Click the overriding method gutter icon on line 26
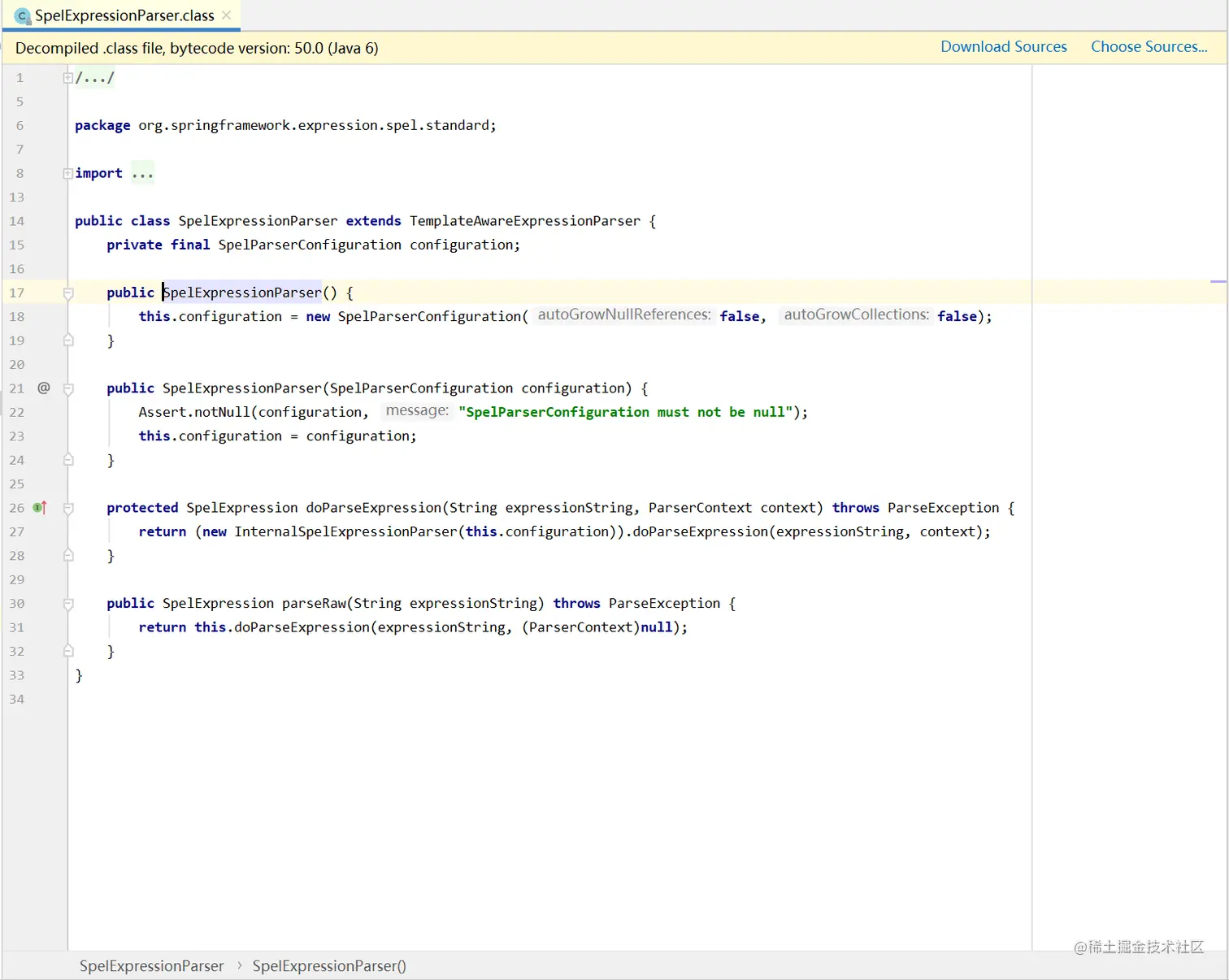This screenshot has height=980, width=1229. point(40,507)
